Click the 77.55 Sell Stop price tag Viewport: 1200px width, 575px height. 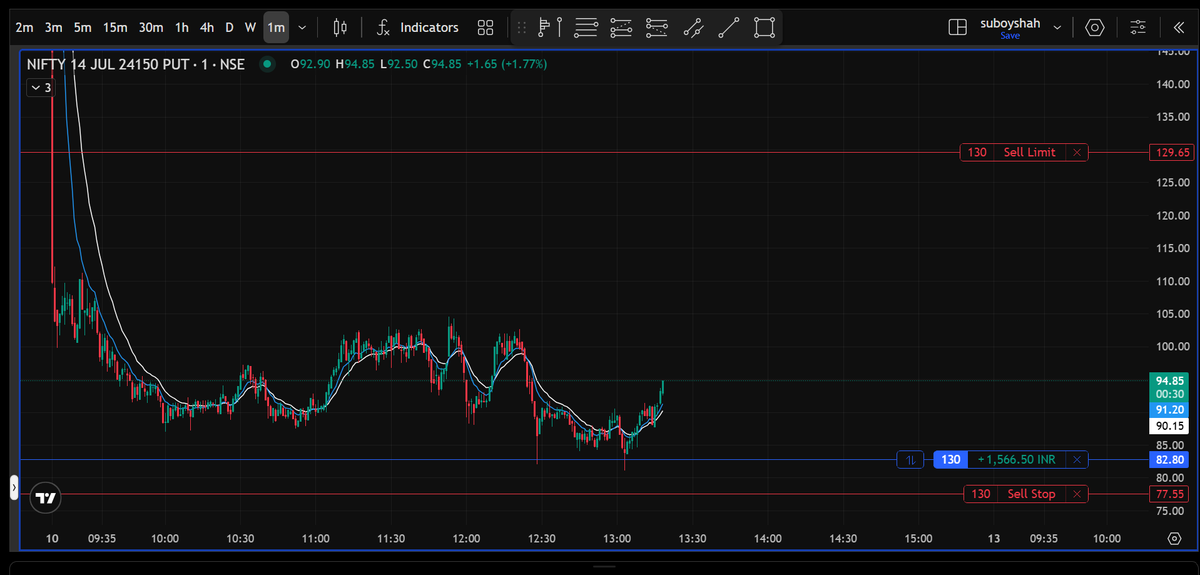point(1171,494)
